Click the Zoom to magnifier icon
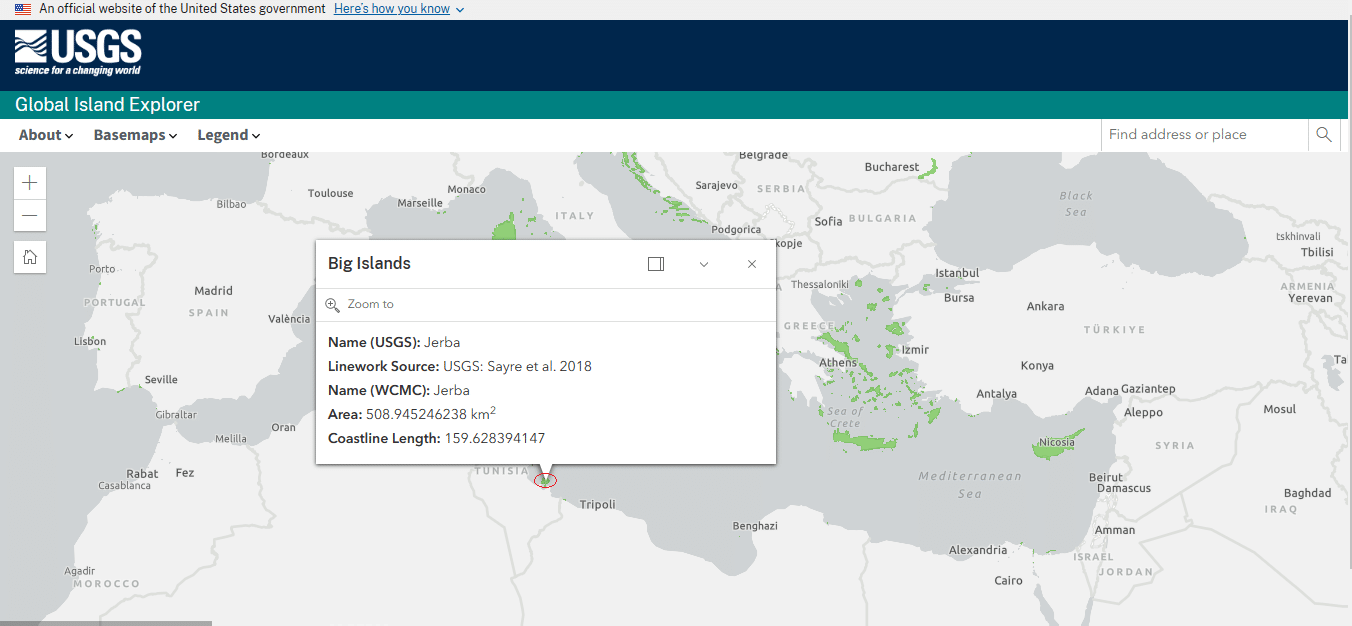 pyautogui.click(x=333, y=305)
